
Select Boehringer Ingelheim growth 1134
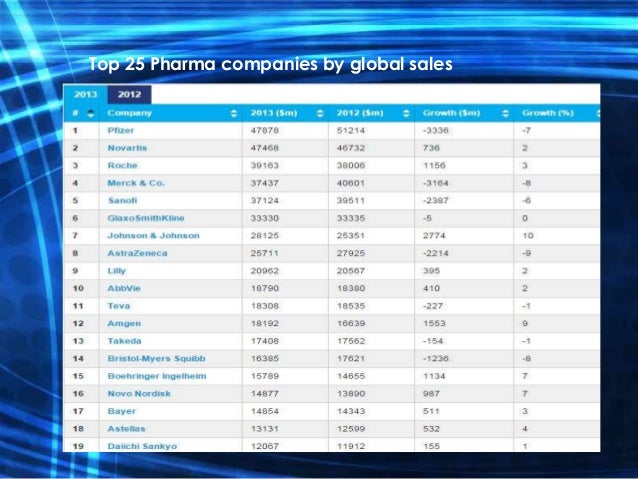(434, 376)
